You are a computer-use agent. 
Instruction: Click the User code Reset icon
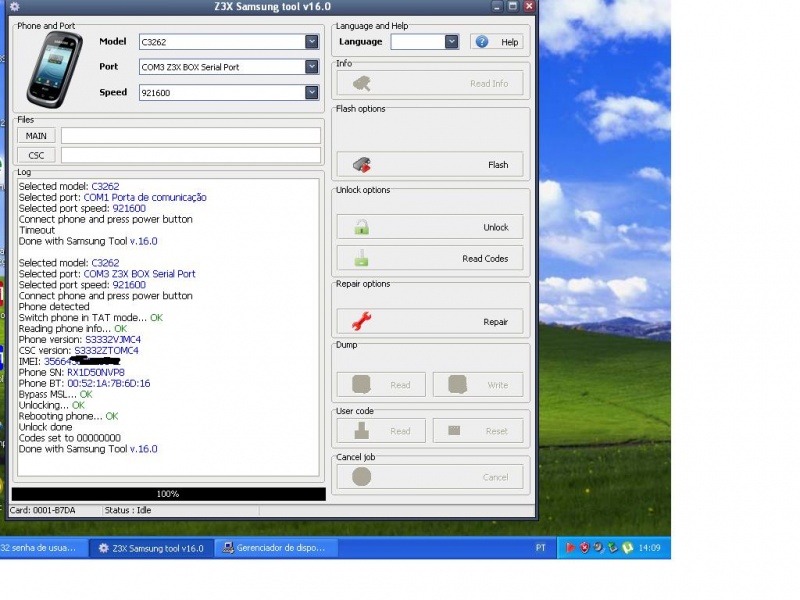pos(454,431)
